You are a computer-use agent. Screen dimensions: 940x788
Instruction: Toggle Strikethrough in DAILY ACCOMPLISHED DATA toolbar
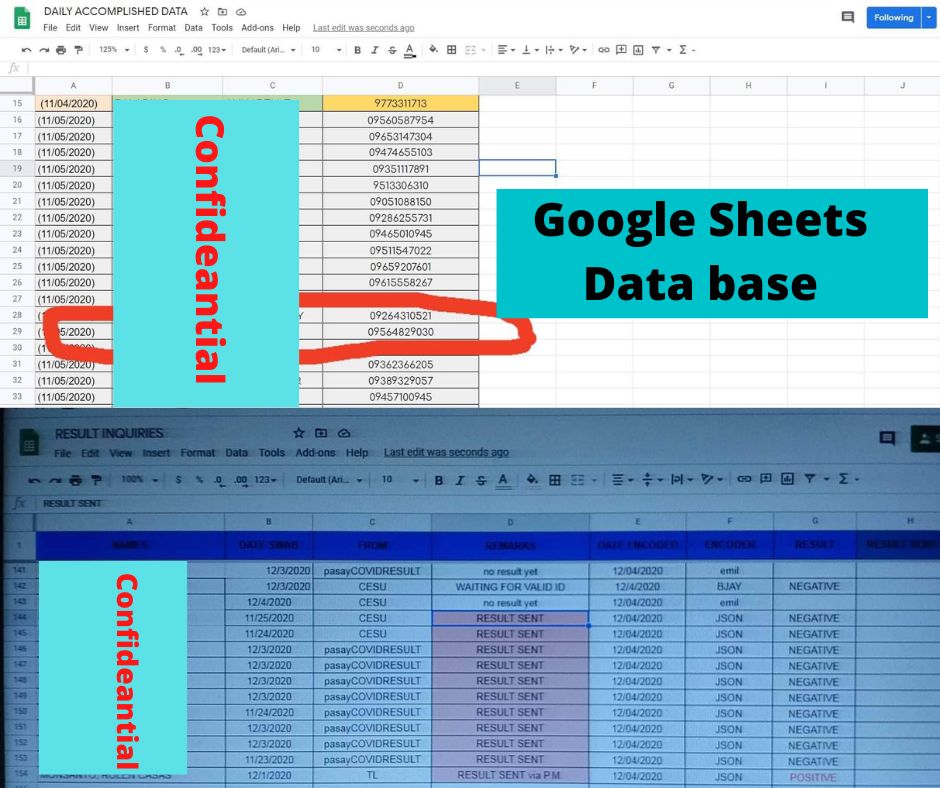[x=392, y=50]
